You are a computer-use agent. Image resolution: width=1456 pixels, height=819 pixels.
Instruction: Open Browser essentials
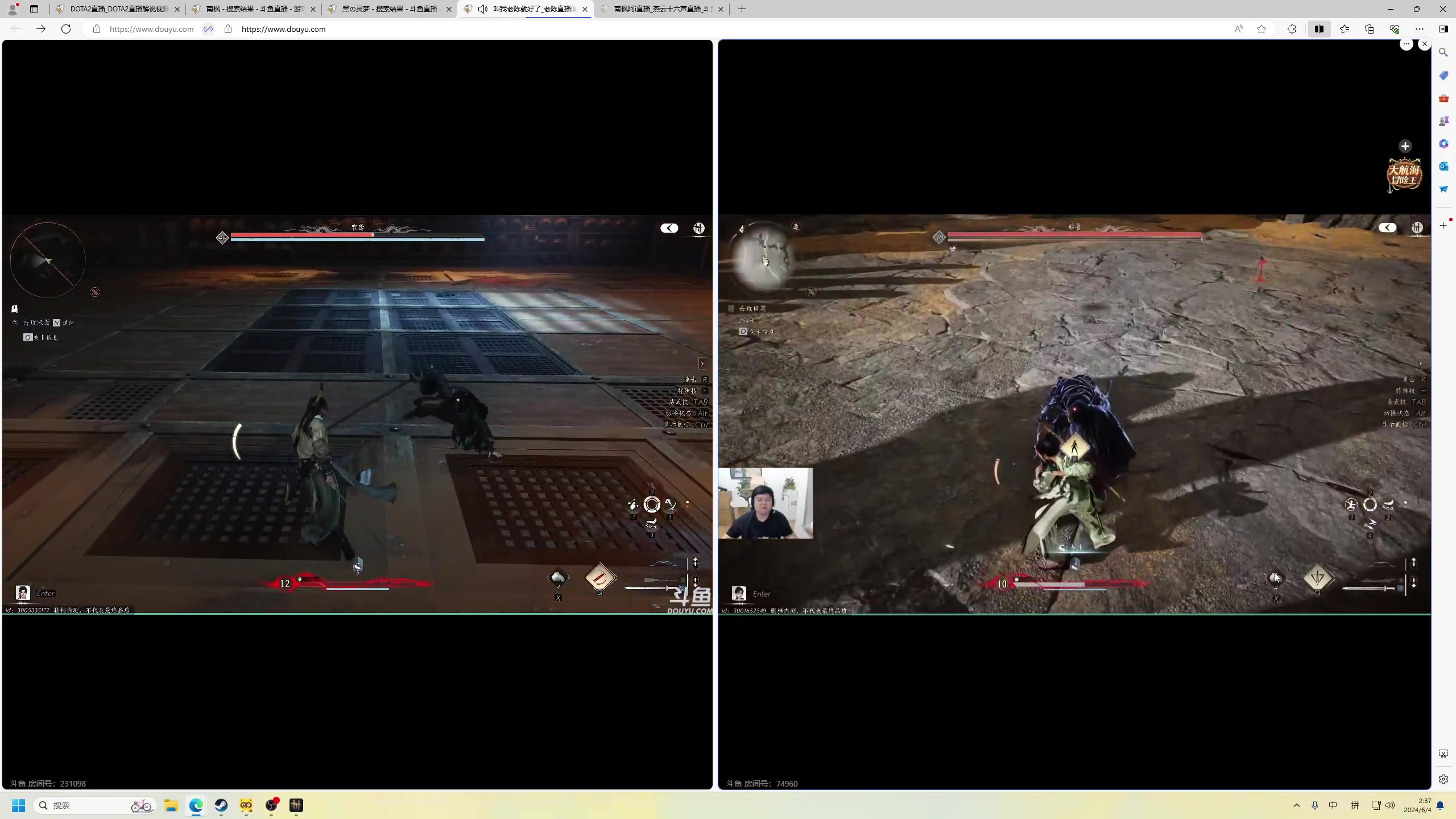pyautogui.click(x=1395, y=29)
